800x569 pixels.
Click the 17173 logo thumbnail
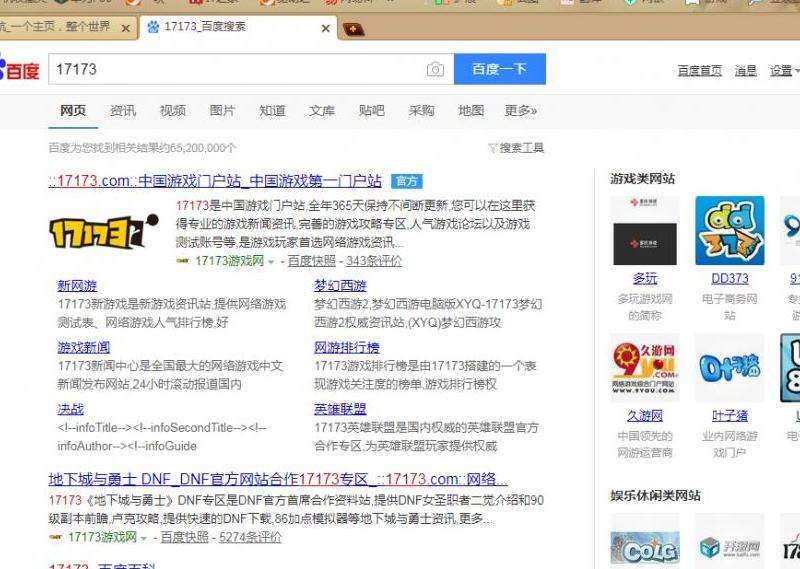[104, 231]
